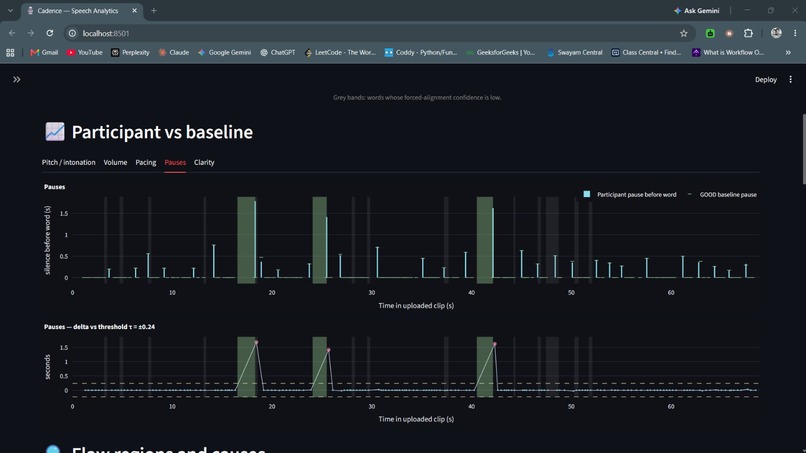Screen dimensions: 806x453
Task: Open the Swayam Central bookmark
Action: coord(575,52)
